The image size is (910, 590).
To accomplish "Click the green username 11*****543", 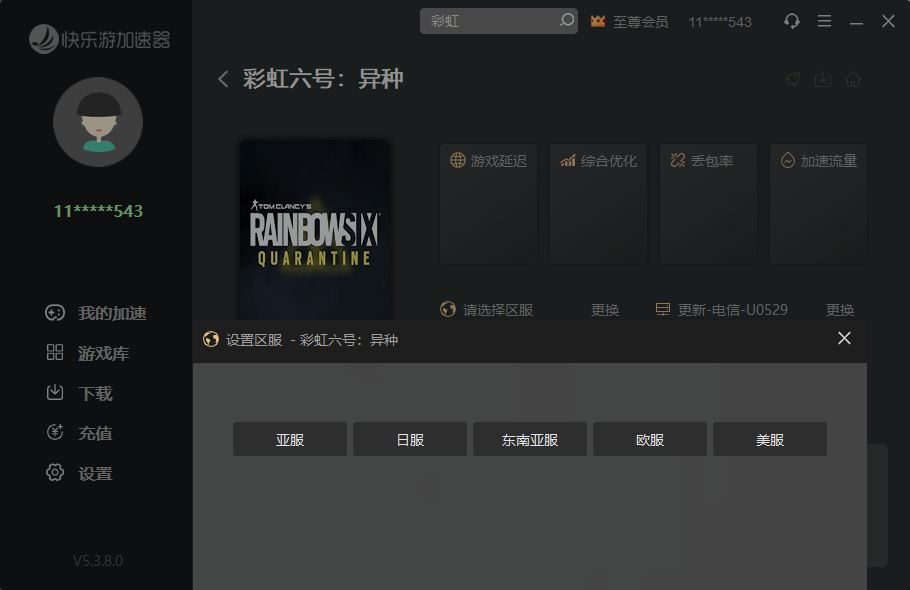I will pyautogui.click(x=98, y=211).
